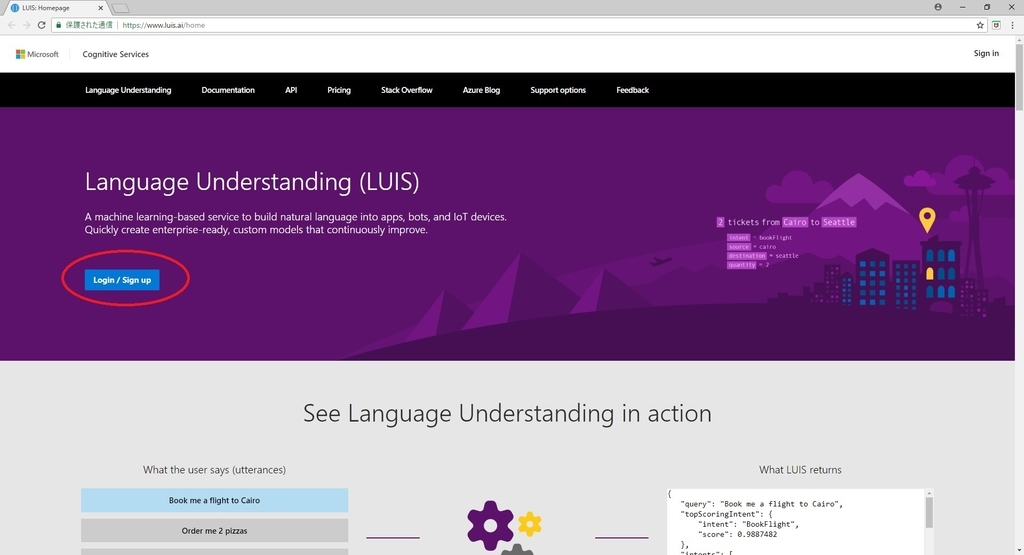Viewport: 1024px width, 555px height.
Task: Click the yellow location pin graphic
Action: (927, 220)
